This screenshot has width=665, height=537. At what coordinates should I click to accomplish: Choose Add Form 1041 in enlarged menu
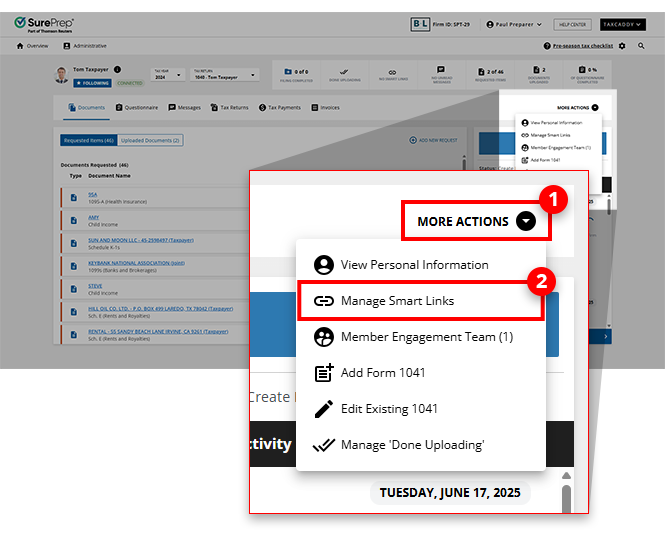tap(421, 373)
